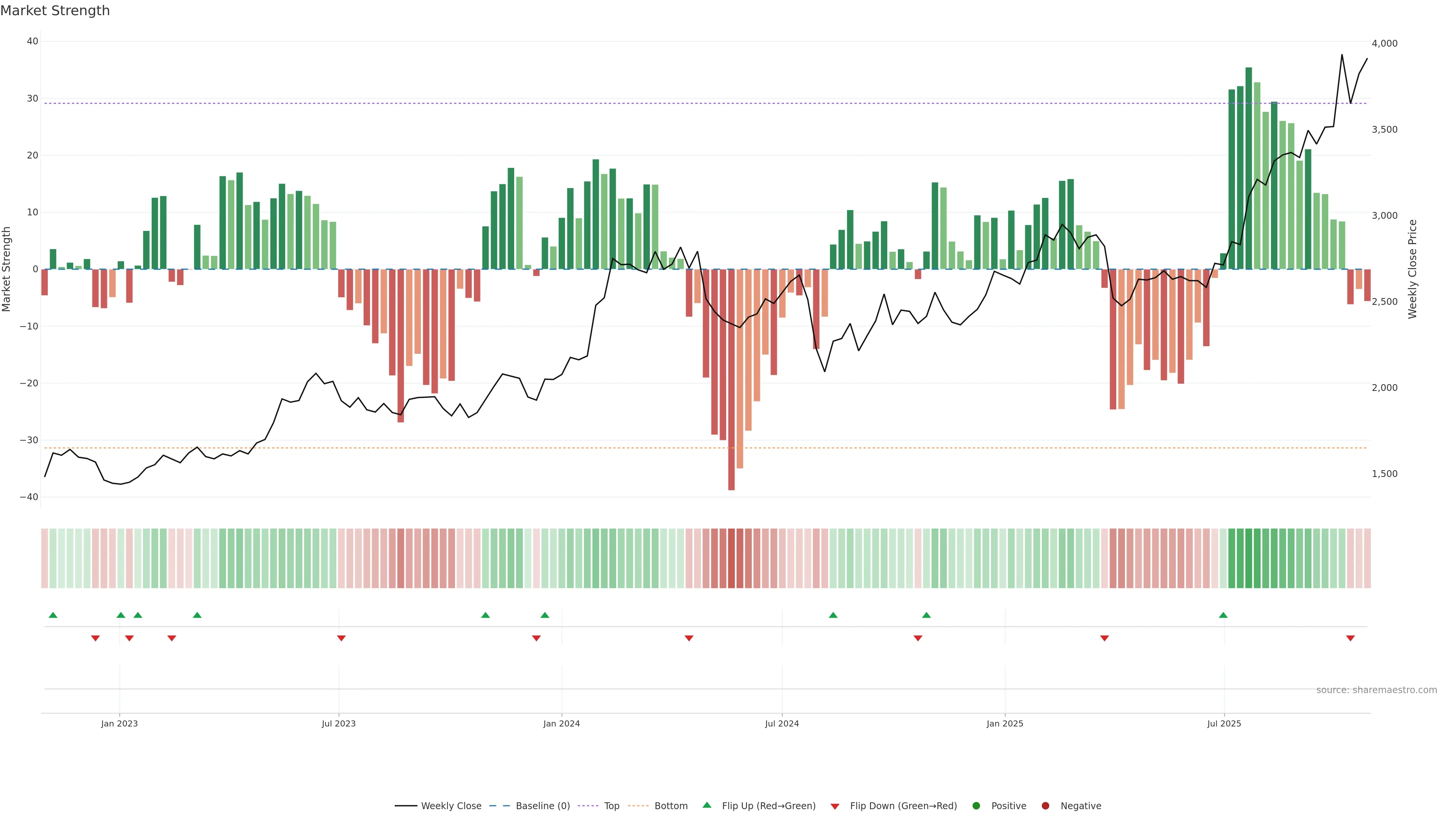The image size is (1456, 819).
Task: Click the green flip-up marker near Jul 2025
Action: (x=1223, y=615)
